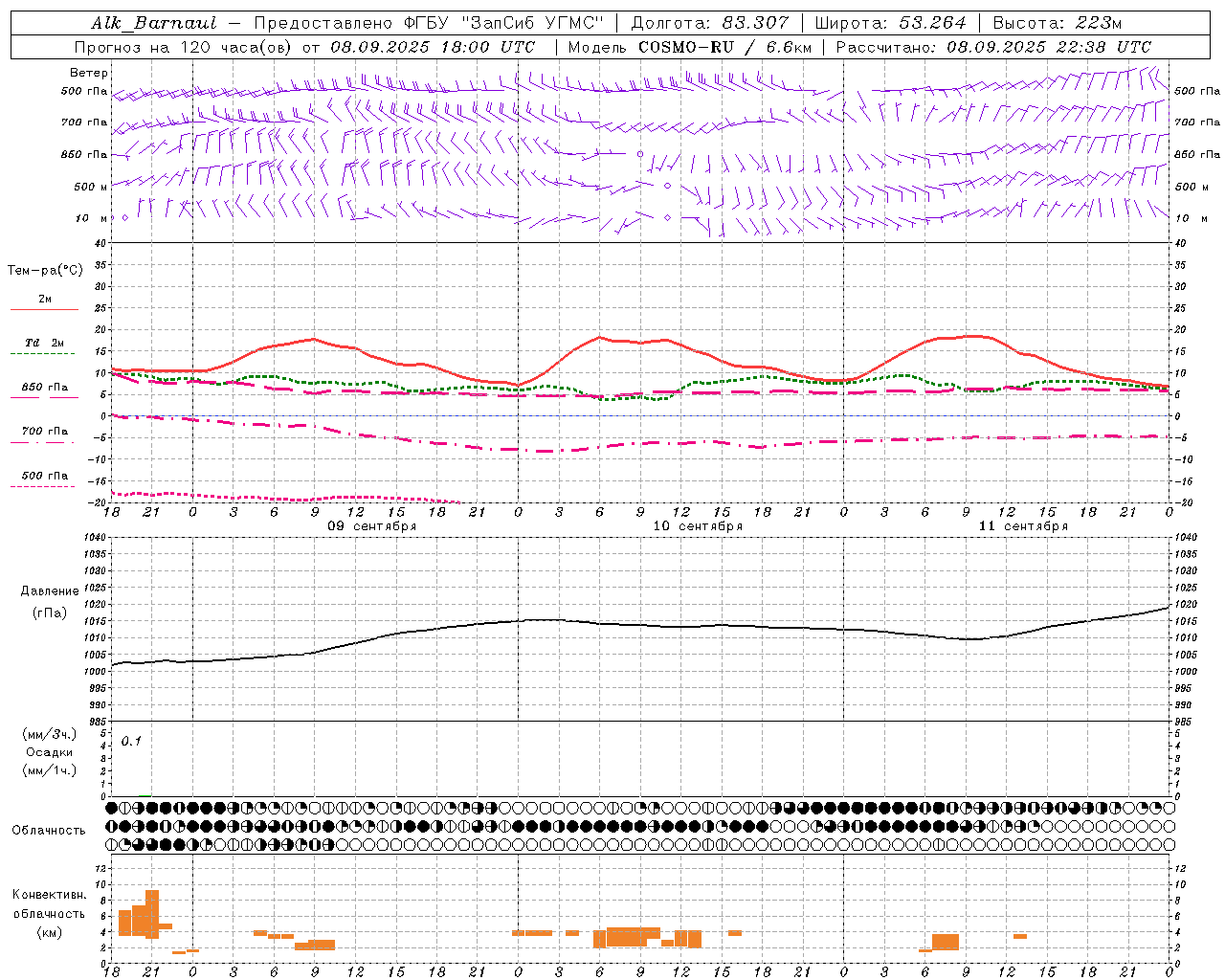Click the '850 гПа' temperature legend entry

(44, 388)
